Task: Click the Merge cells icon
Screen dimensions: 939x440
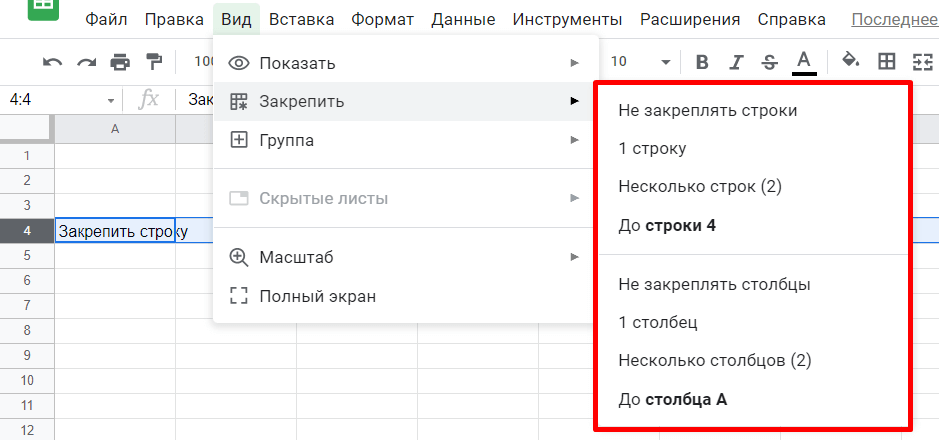Action: coord(923,62)
